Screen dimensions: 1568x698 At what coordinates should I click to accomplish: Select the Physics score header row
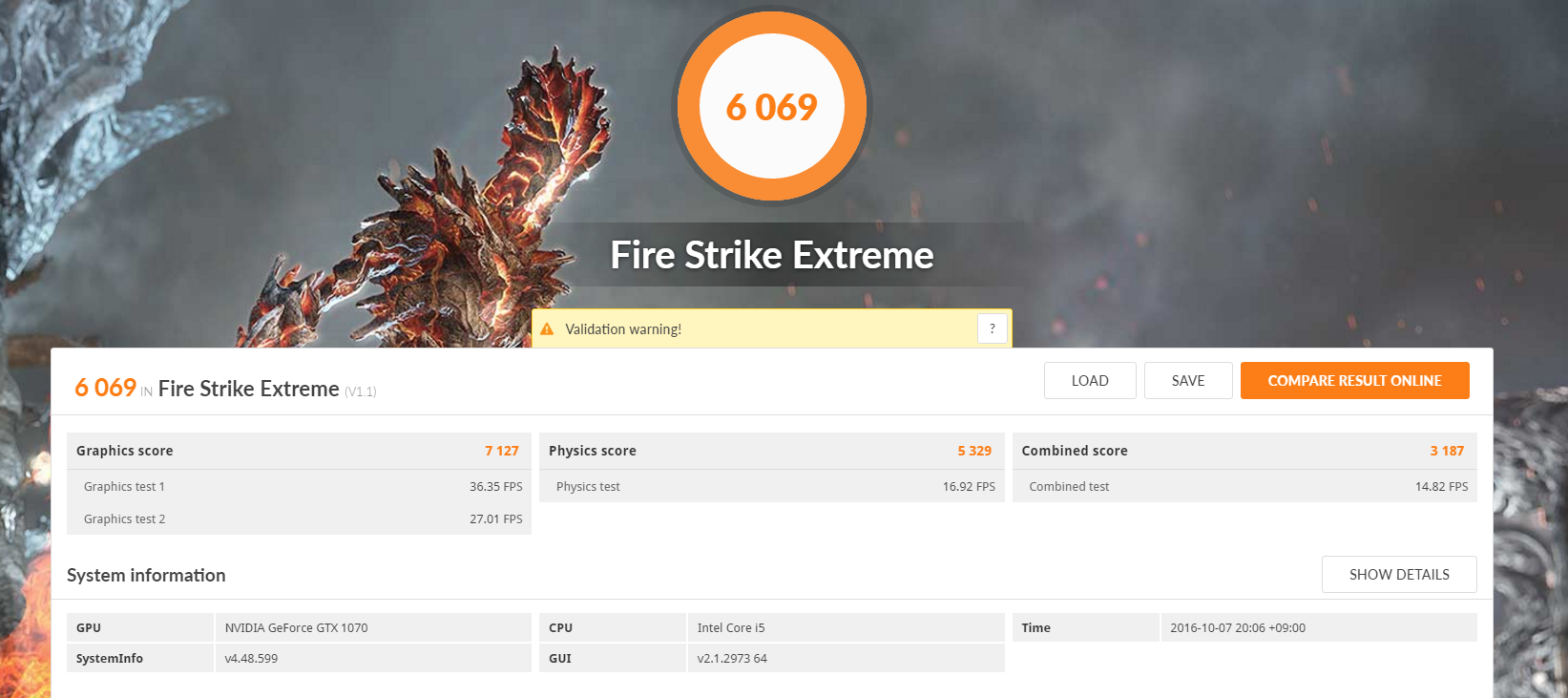pyautogui.click(x=771, y=451)
